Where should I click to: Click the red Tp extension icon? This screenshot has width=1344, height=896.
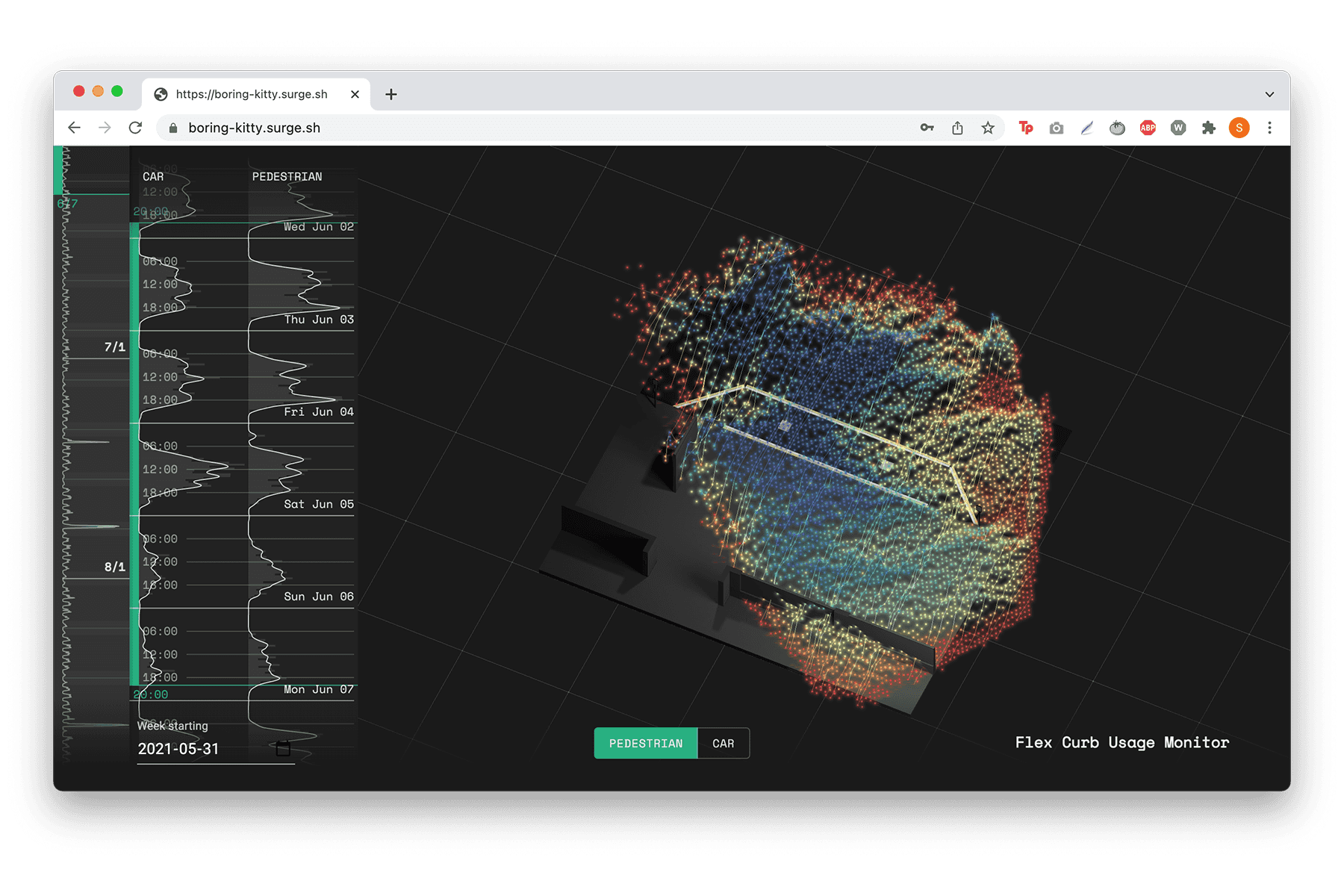[x=1026, y=128]
